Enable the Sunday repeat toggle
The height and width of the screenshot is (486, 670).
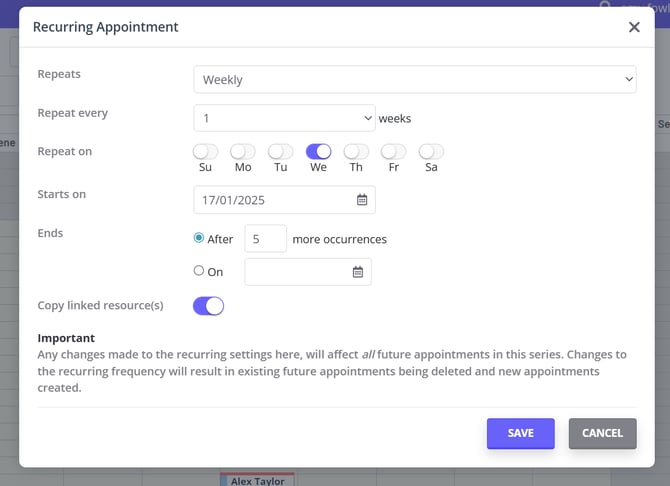206,152
